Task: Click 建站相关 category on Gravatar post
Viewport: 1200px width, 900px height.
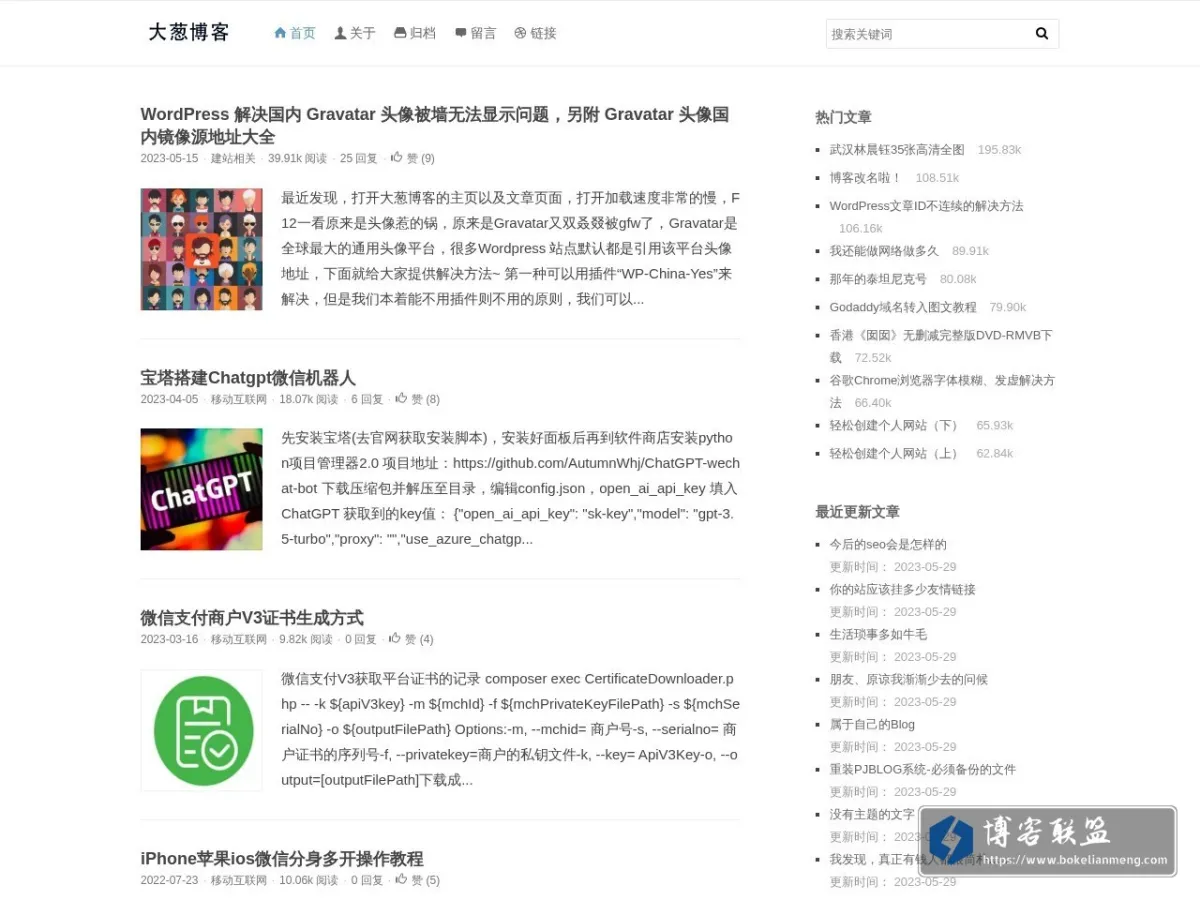Action: 233,158
